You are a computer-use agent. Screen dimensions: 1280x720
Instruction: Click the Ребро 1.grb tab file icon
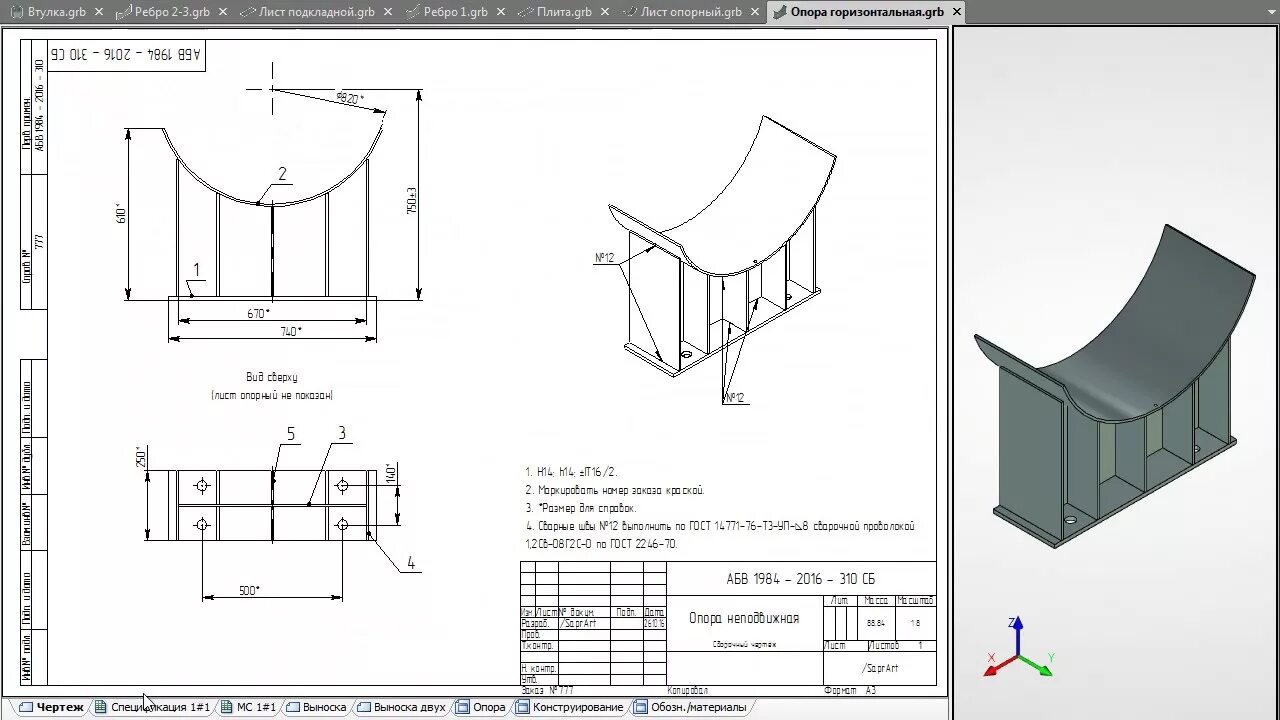coord(414,12)
